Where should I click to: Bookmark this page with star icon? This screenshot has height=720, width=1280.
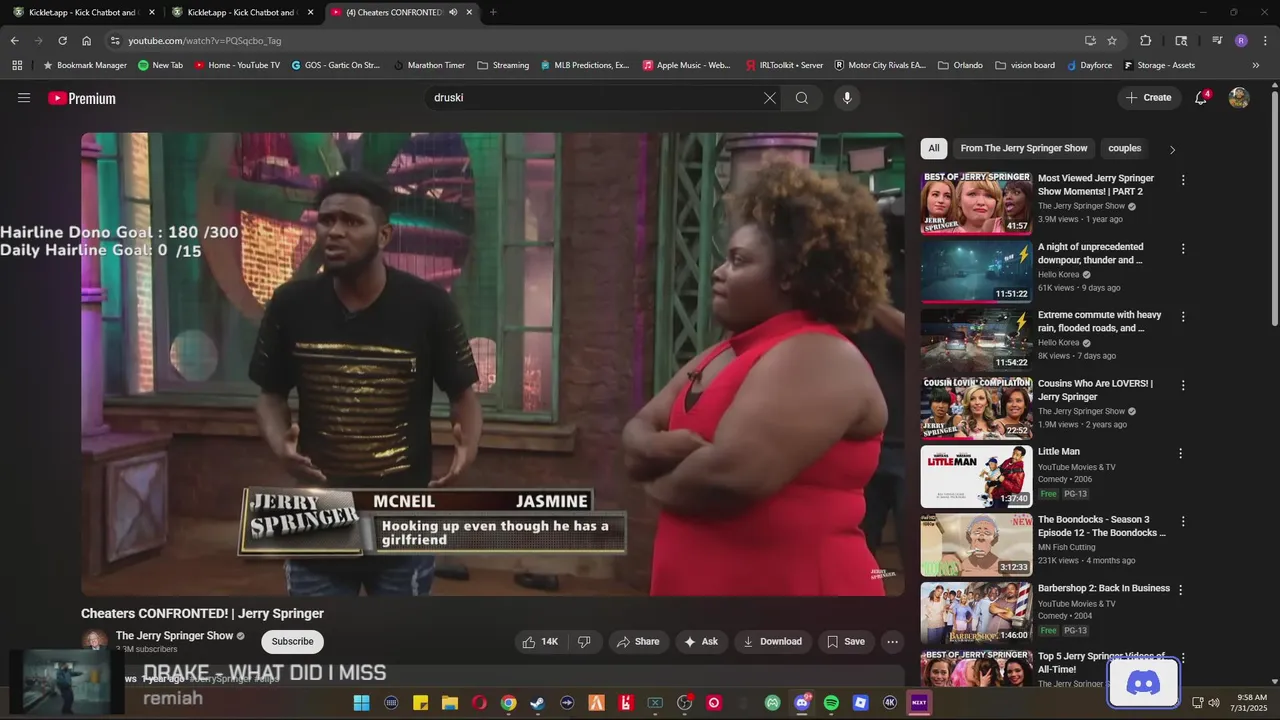(1112, 41)
